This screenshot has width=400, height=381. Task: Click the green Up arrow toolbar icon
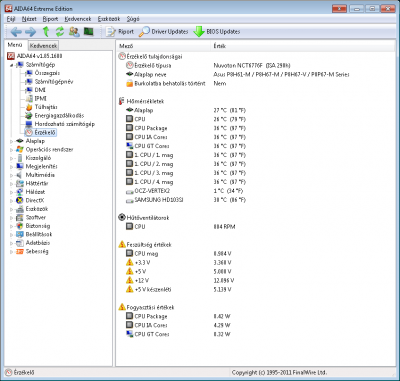pos(46,32)
